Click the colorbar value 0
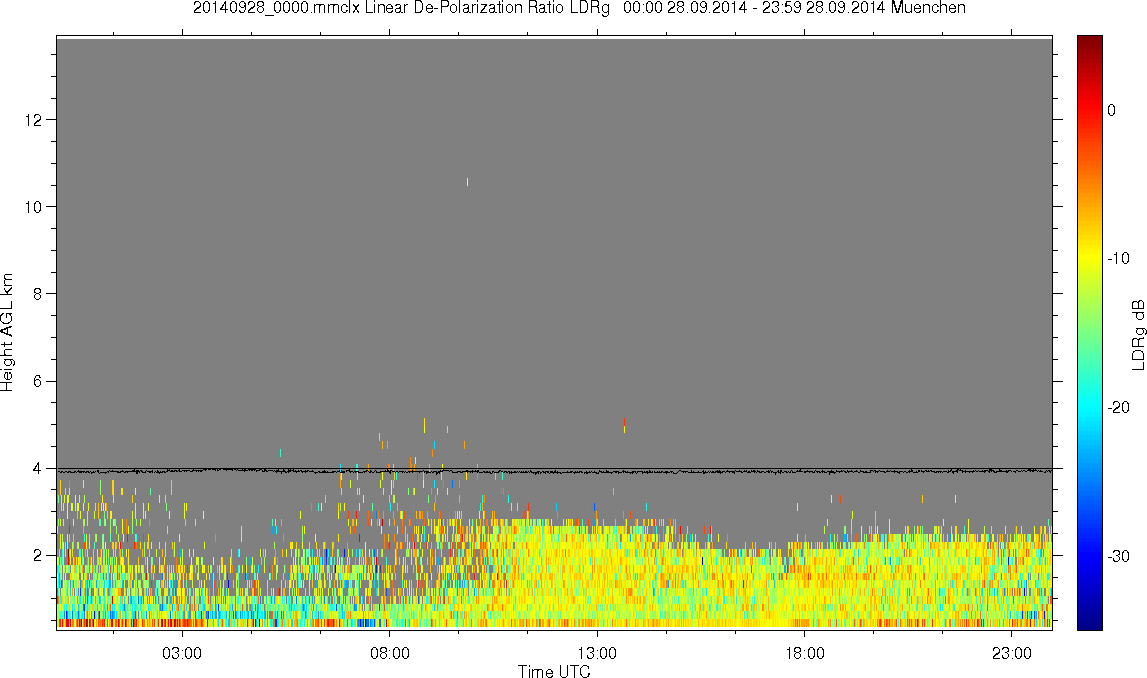Viewport: 1147px width, 678px height. (x=1112, y=110)
